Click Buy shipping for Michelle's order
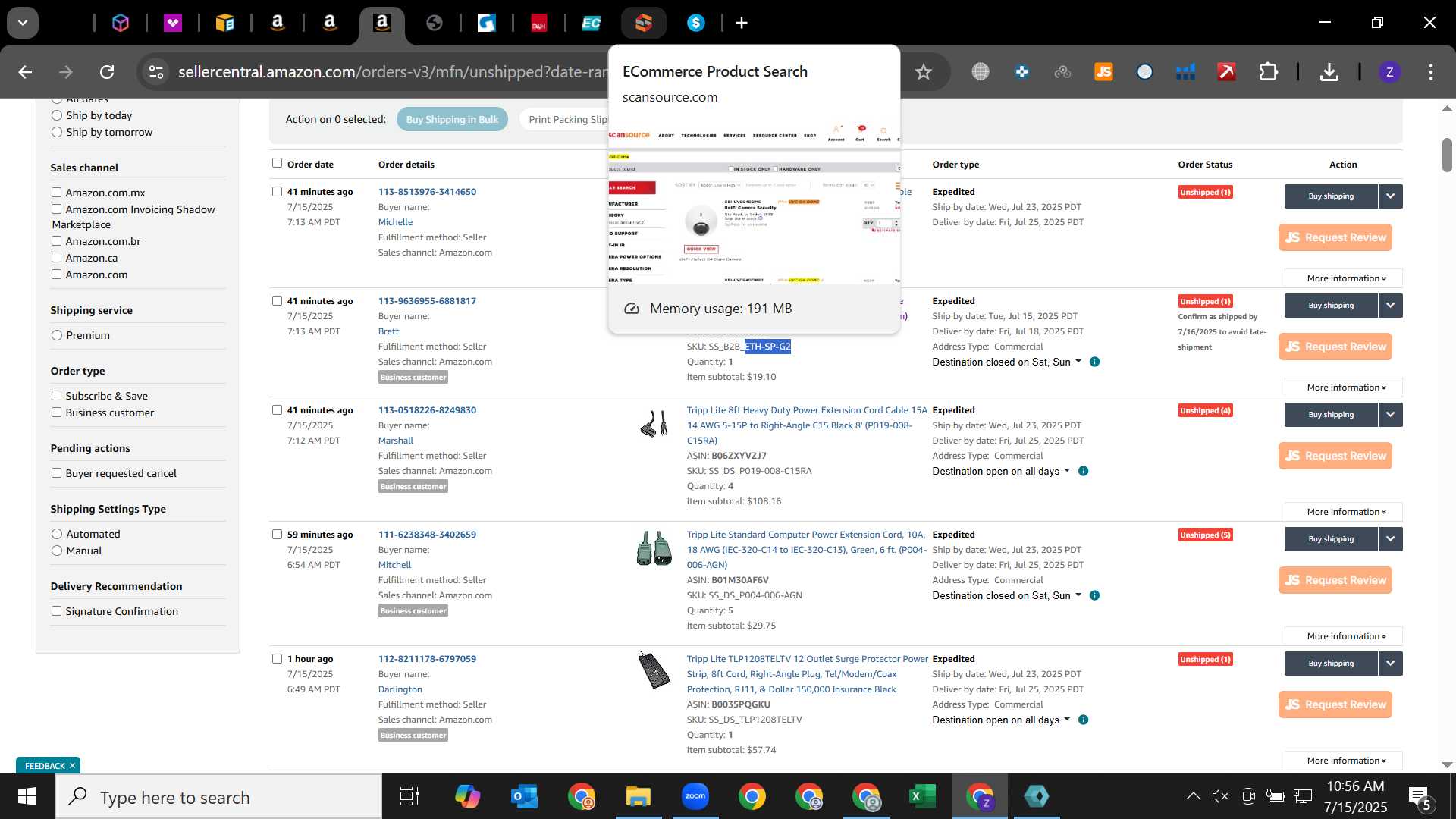This screenshot has height=819, width=1456. click(x=1331, y=196)
